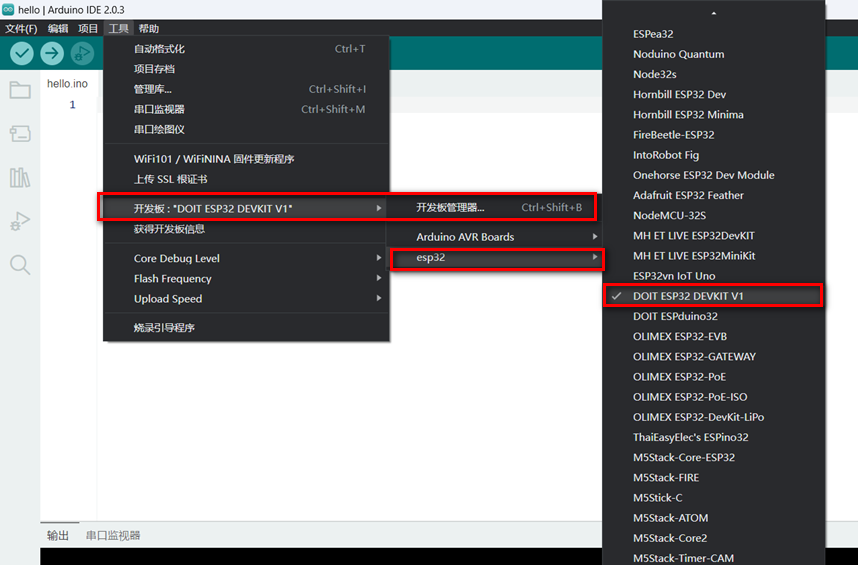The width and height of the screenshot is (858, 565).
Task: Select the NodeMCU-32S board
Action: tap(714, 215)
